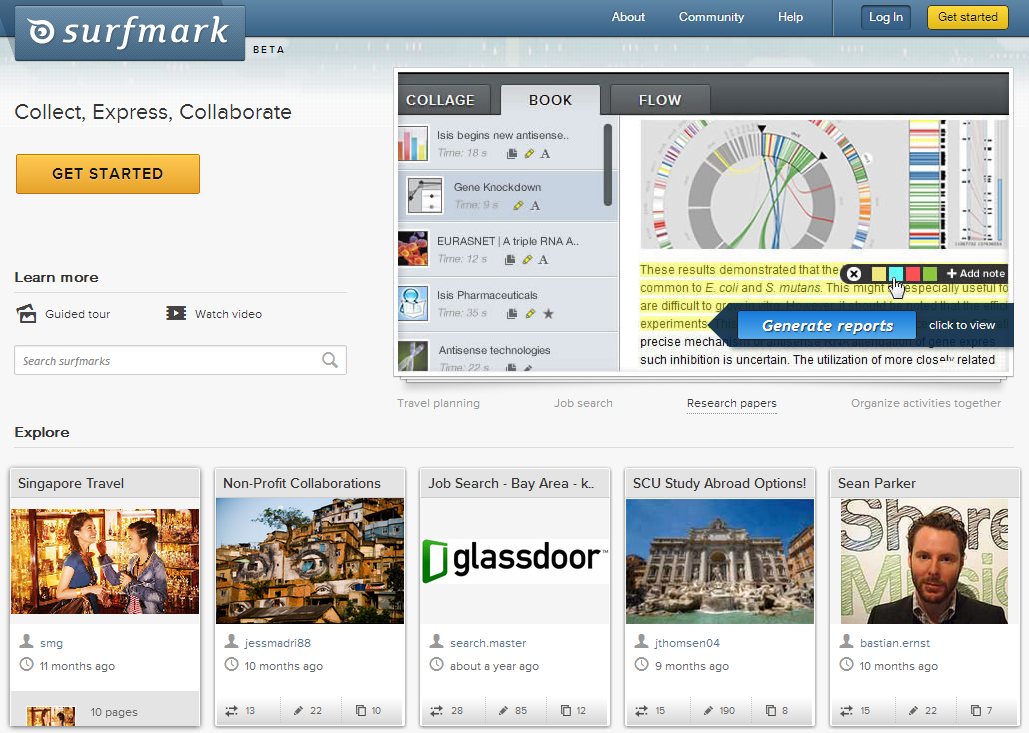The width and height of the screenshot is (1029, 733).
Task: Open the Watch video link
Action: (228, 314)
